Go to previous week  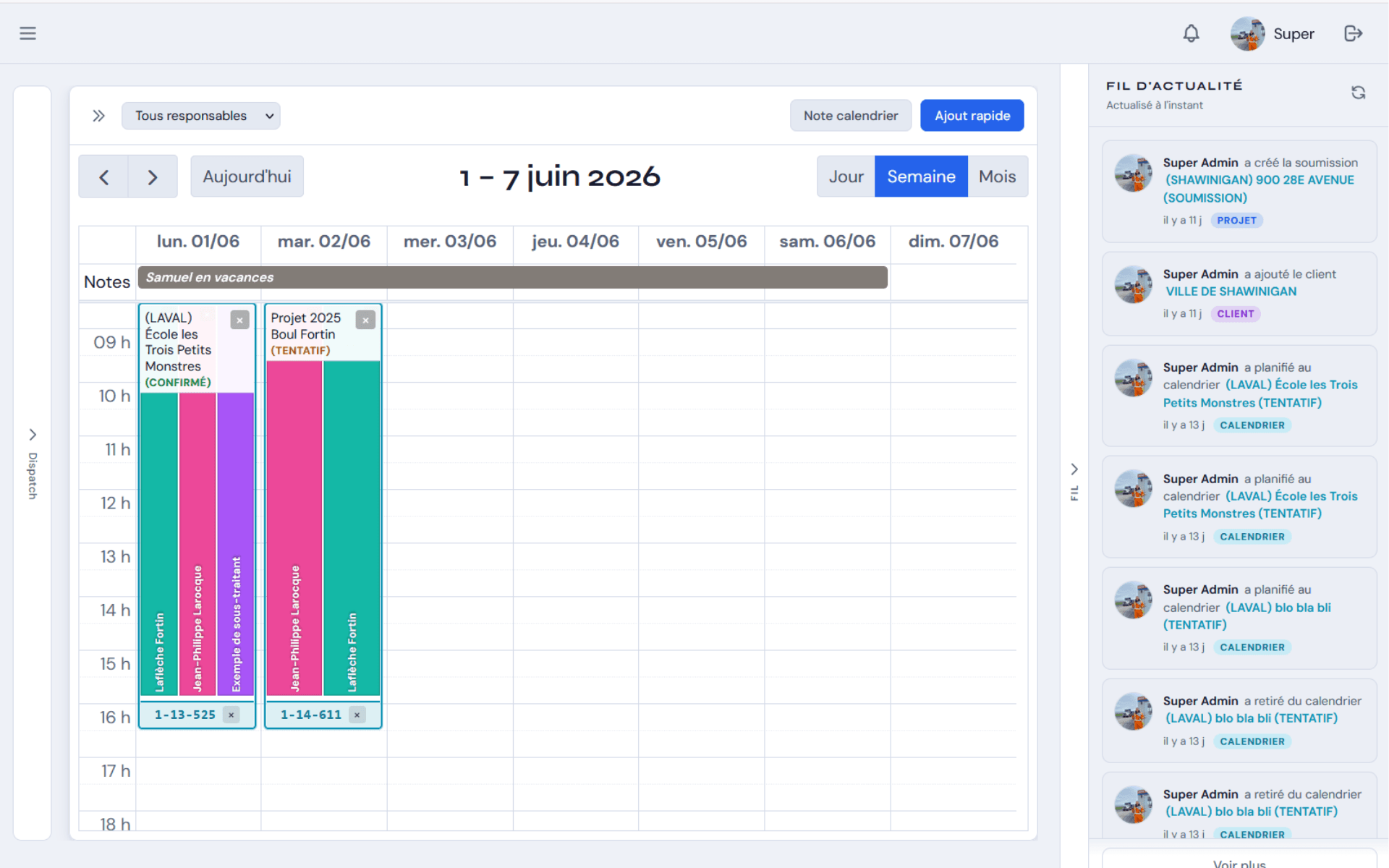click(103, 176)
